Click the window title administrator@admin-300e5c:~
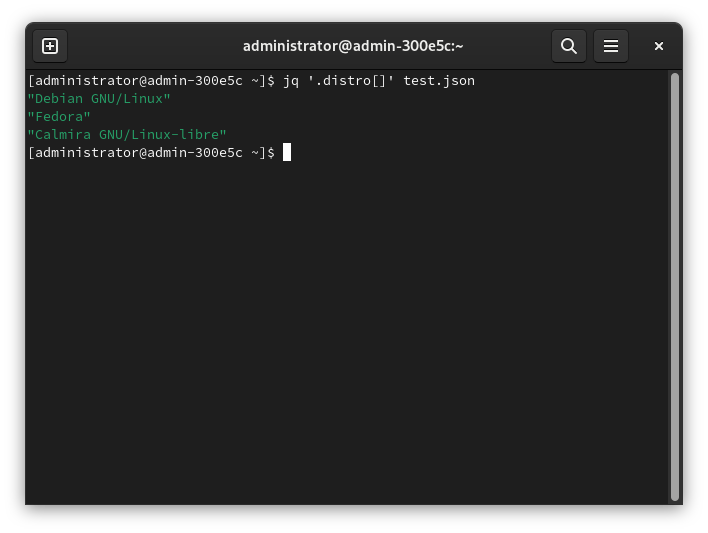Viewport: 708px width, 533px height. point(353,46)
